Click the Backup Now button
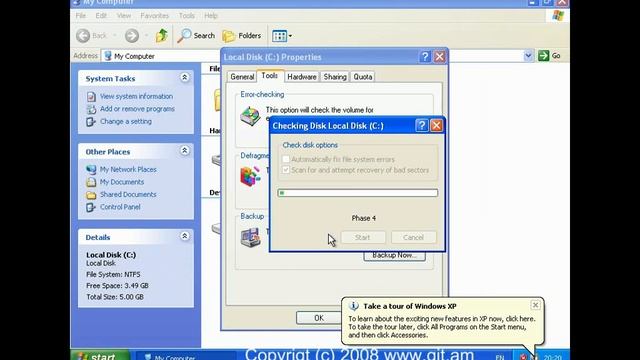Screen dimensions: 640x360 (394, 256)
